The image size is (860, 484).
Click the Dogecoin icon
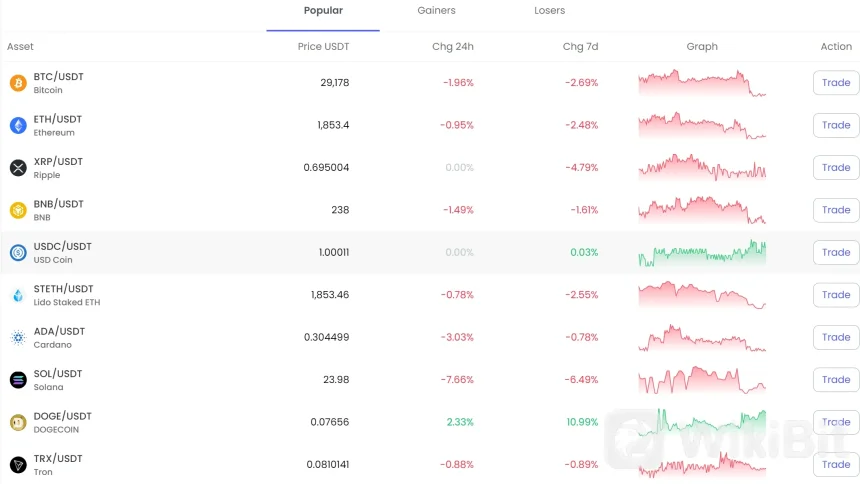18,423
